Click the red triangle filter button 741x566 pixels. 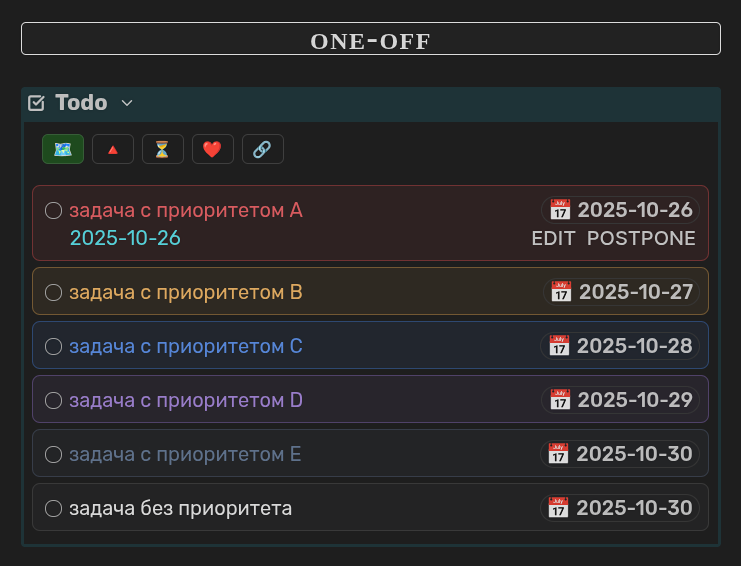coord(113,149)
